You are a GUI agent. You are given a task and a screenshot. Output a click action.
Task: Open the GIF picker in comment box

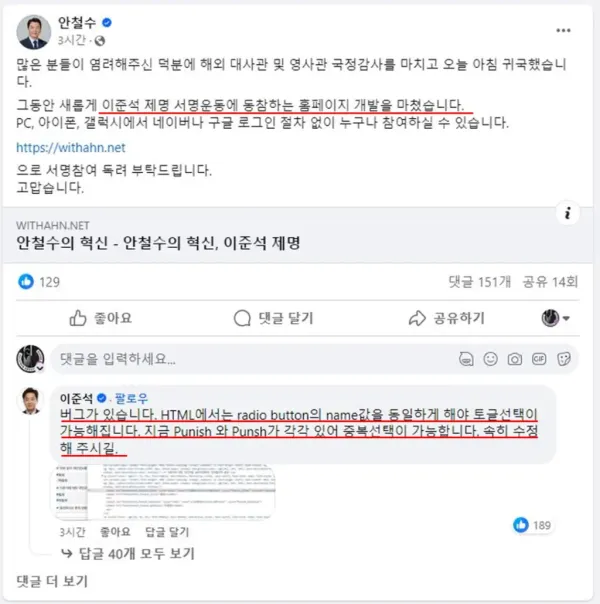pyautogui.click(x=539, y=359)
